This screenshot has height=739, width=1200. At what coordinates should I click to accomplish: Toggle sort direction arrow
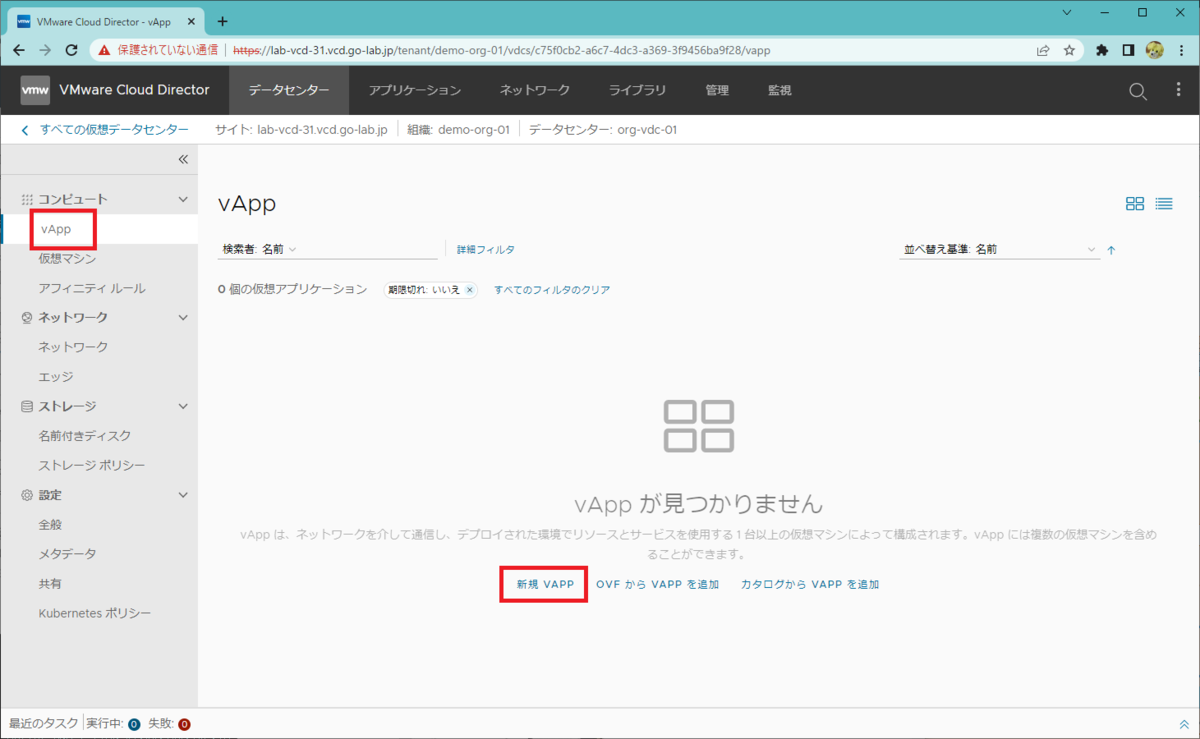[x=1111, y=250]
